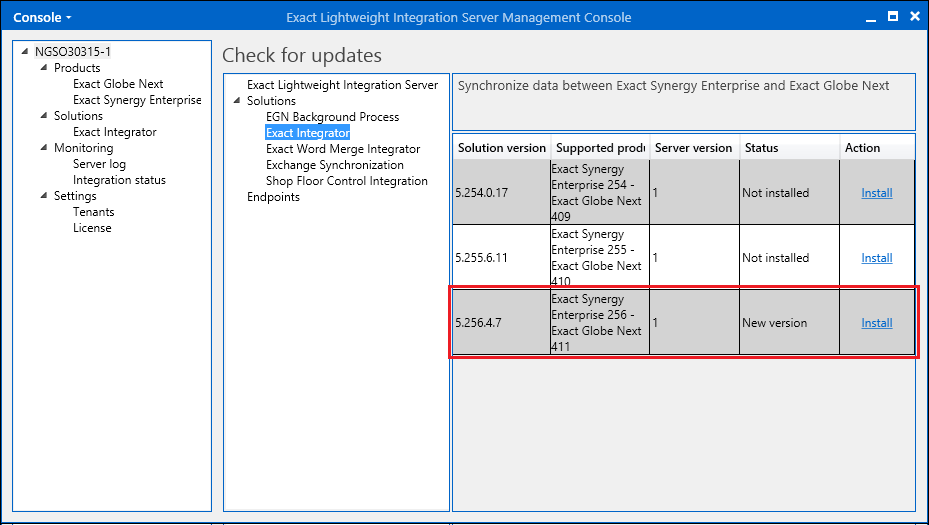929x525 pixels.
Task: Collapse the Products tree node arrow
Action: point(43,68)
